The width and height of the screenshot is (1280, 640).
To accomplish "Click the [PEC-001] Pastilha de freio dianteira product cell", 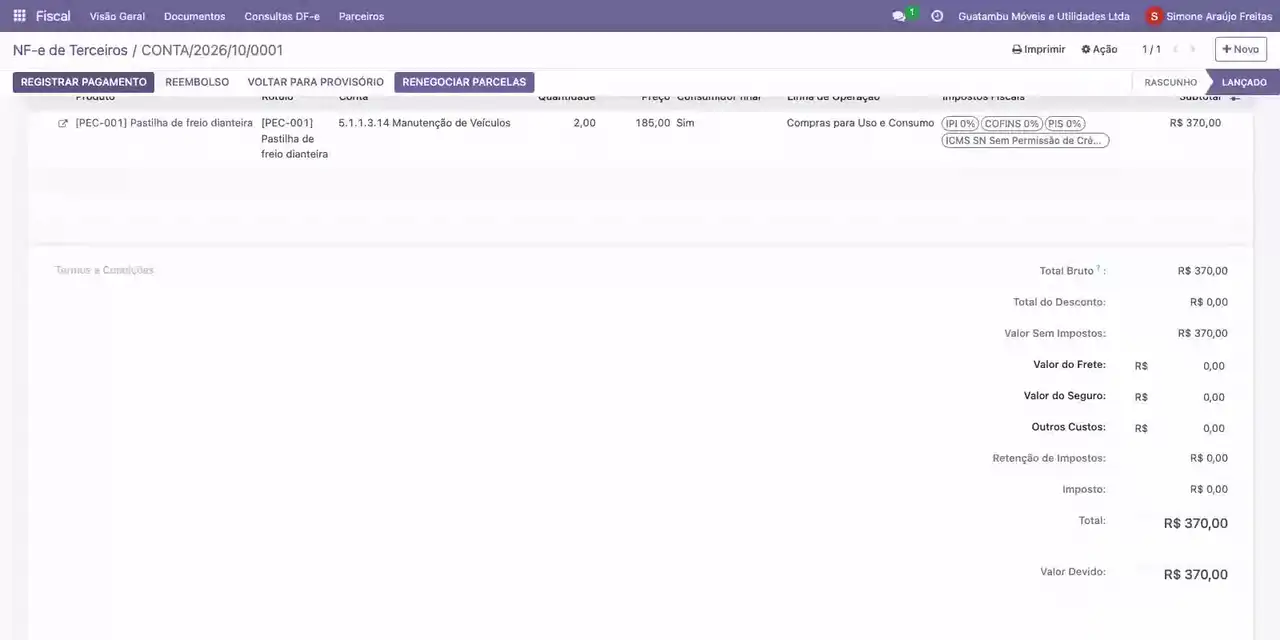I will tap(164, 123).
